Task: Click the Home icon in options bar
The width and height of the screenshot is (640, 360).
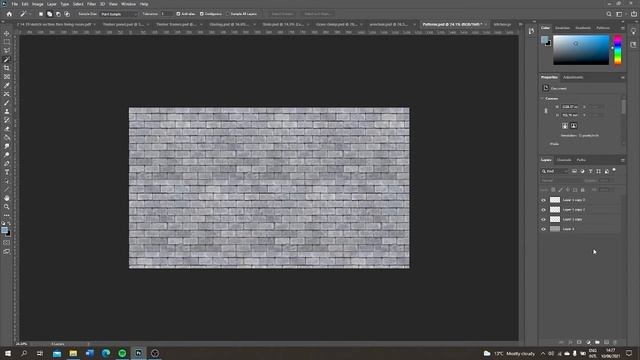Action: (9, 14)
